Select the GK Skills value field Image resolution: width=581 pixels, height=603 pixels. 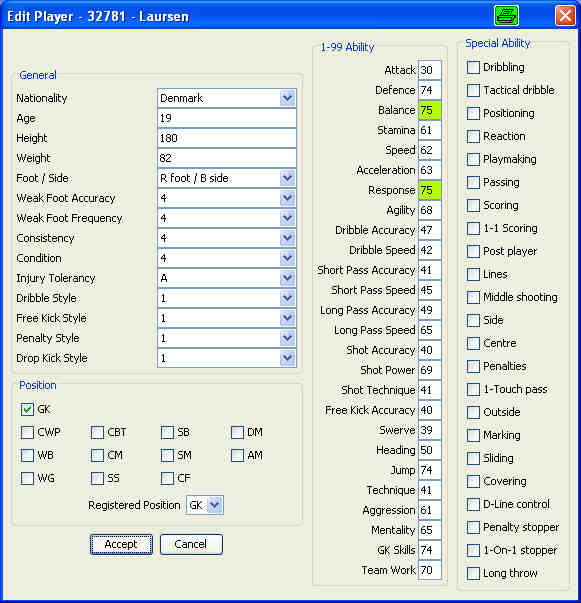pyautogui.click(x=430, y=550)
